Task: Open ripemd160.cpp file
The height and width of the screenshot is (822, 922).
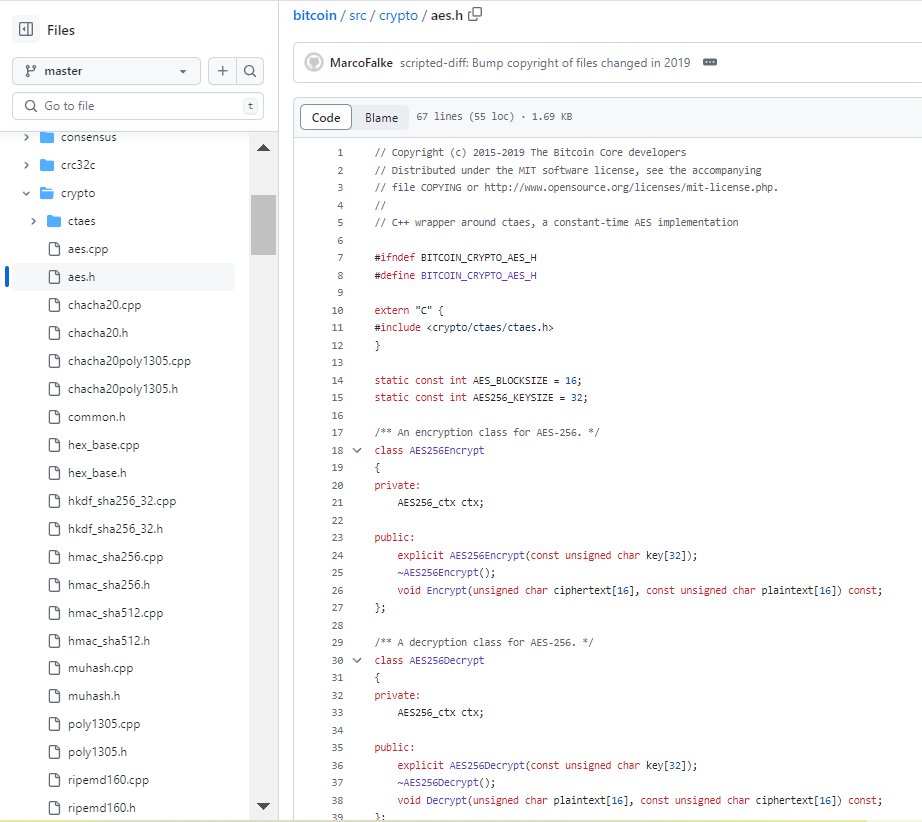Action: click(108, 780)
